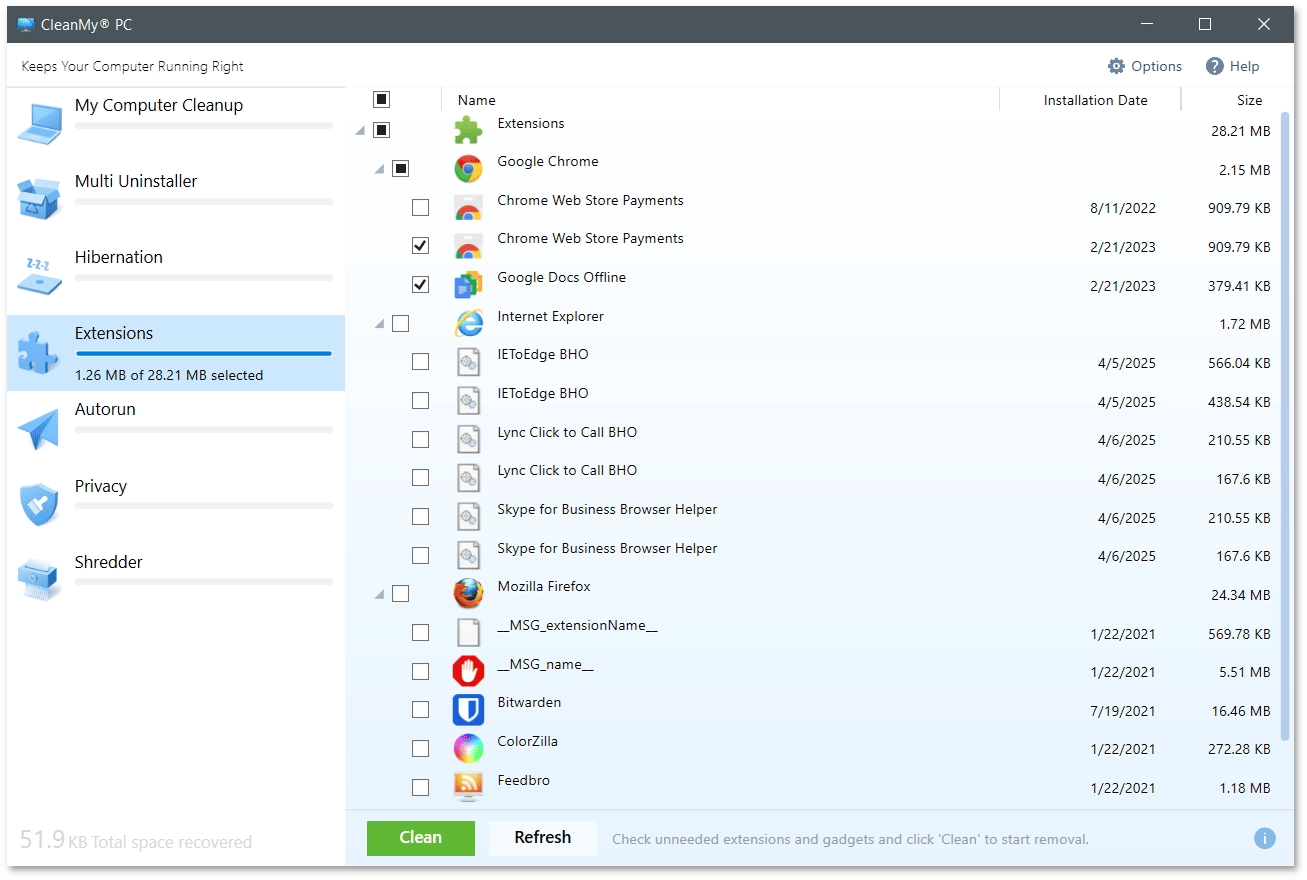Click icon of the 210.55 KB Lync Click to Call BHO
Viewport: 1307px width, 880px height.
[468, 439]
